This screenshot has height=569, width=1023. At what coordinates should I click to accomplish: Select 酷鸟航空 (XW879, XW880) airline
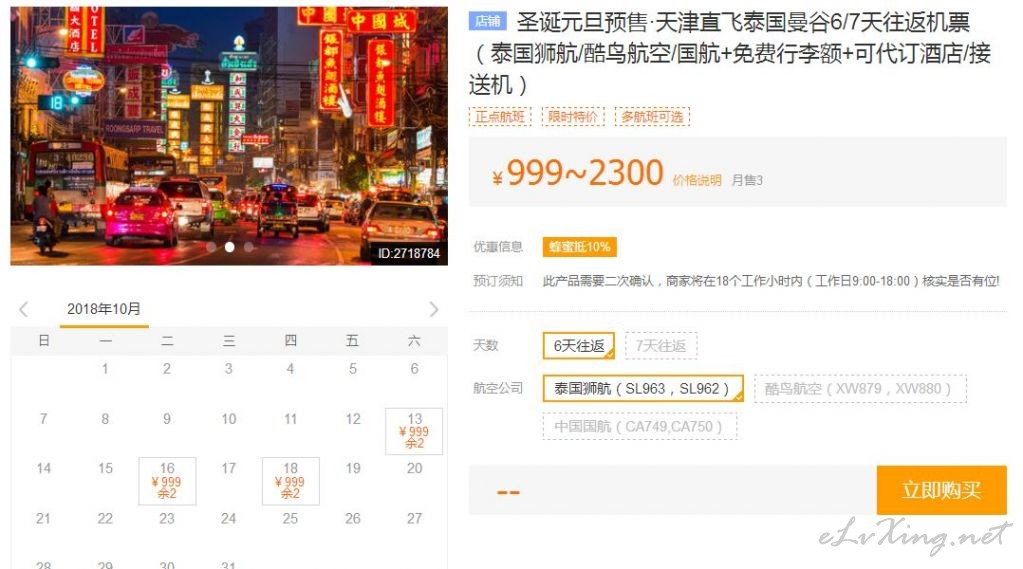pos(860,388)
